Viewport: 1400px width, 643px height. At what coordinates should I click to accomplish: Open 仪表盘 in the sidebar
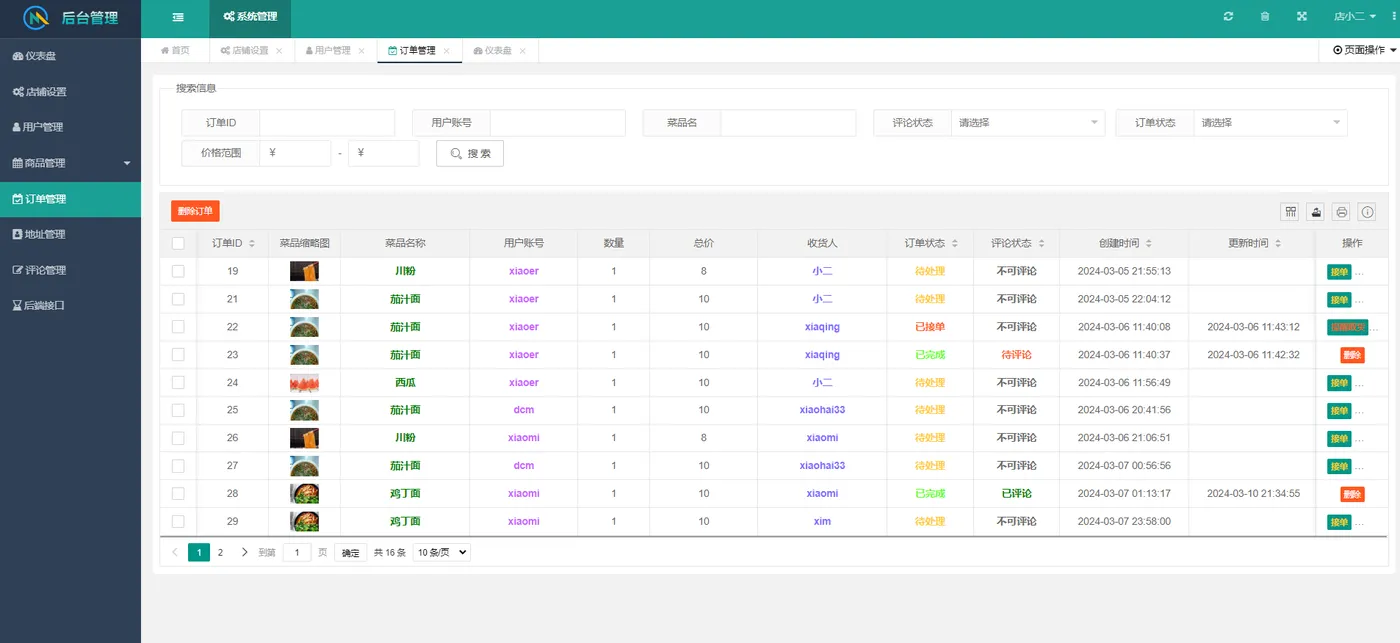[70, 56]
